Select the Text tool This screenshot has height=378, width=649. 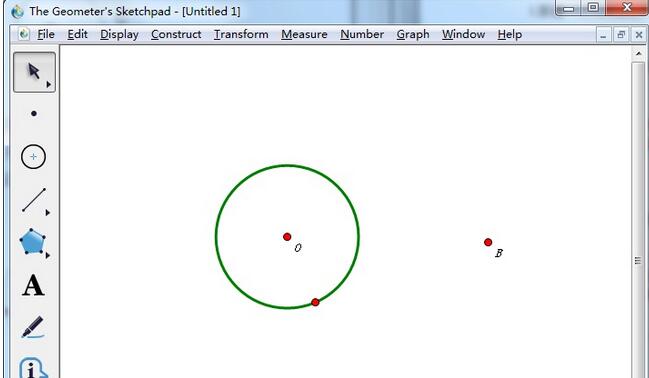[x=33, y=285]
